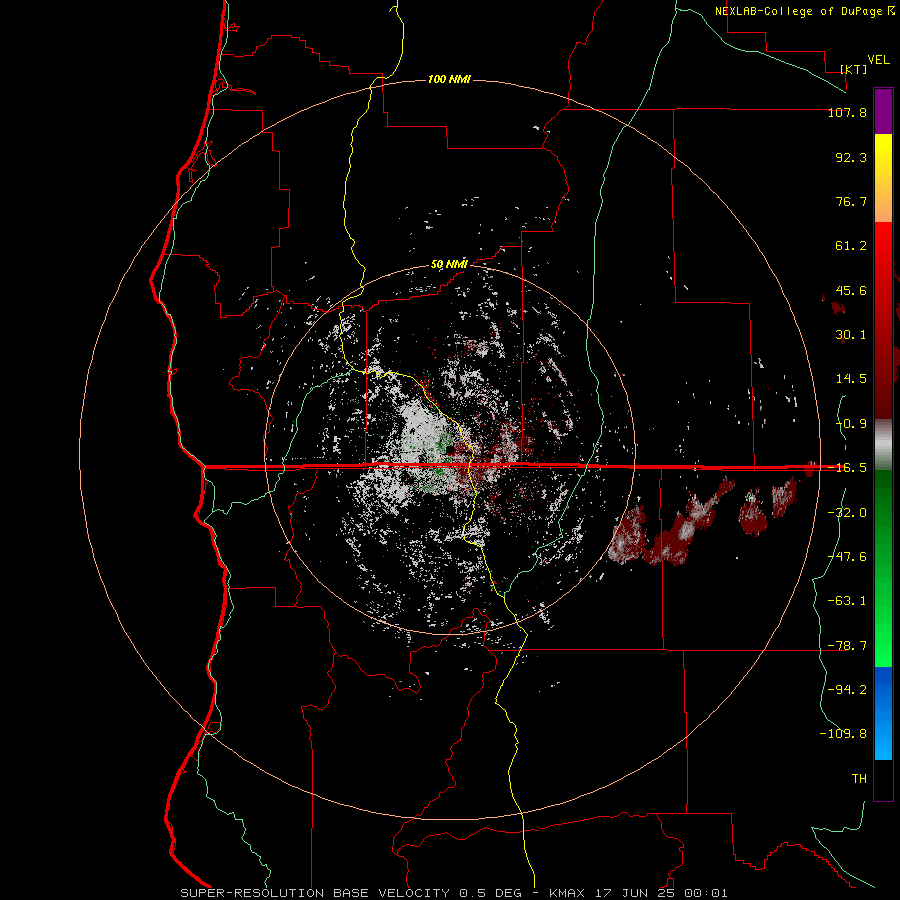Screen dimensions: 900x900
Task: Pick the blue band on color scale
Action: [883, 713]
